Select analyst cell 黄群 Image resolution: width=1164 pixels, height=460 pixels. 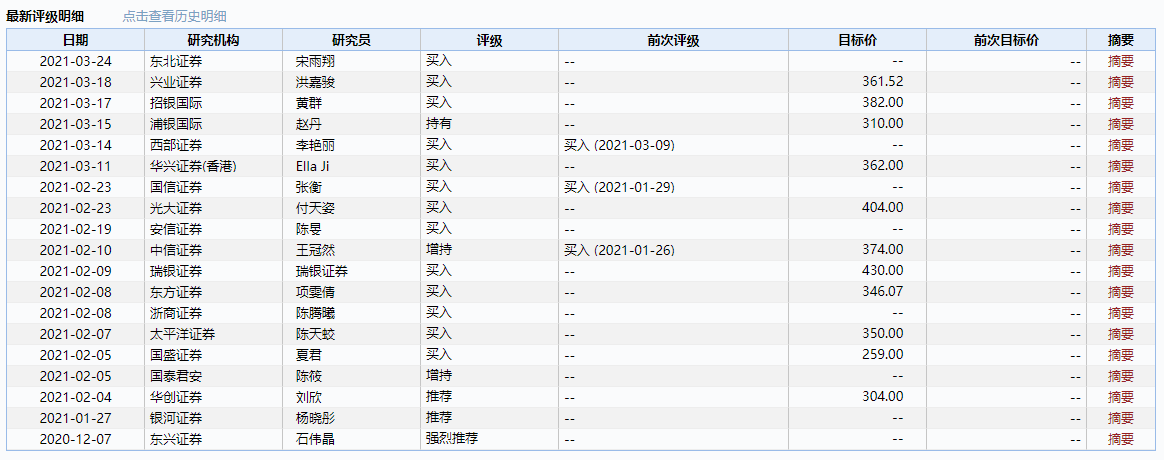pyautogui.click(x=308, y=103)
